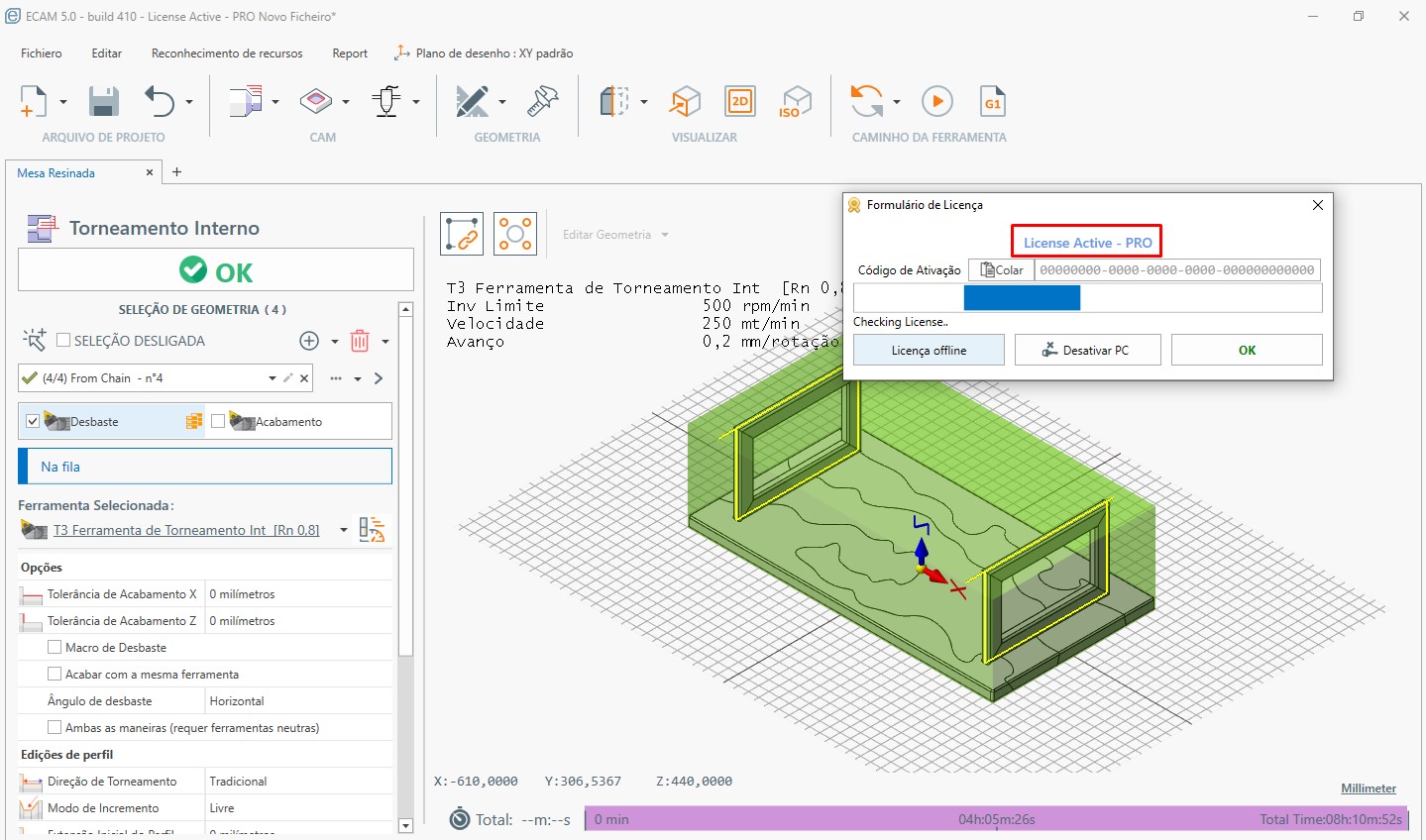1426x840 pixels.
Task: Check Acabar com a mesma ferramenta
Action: click(55, 674)
